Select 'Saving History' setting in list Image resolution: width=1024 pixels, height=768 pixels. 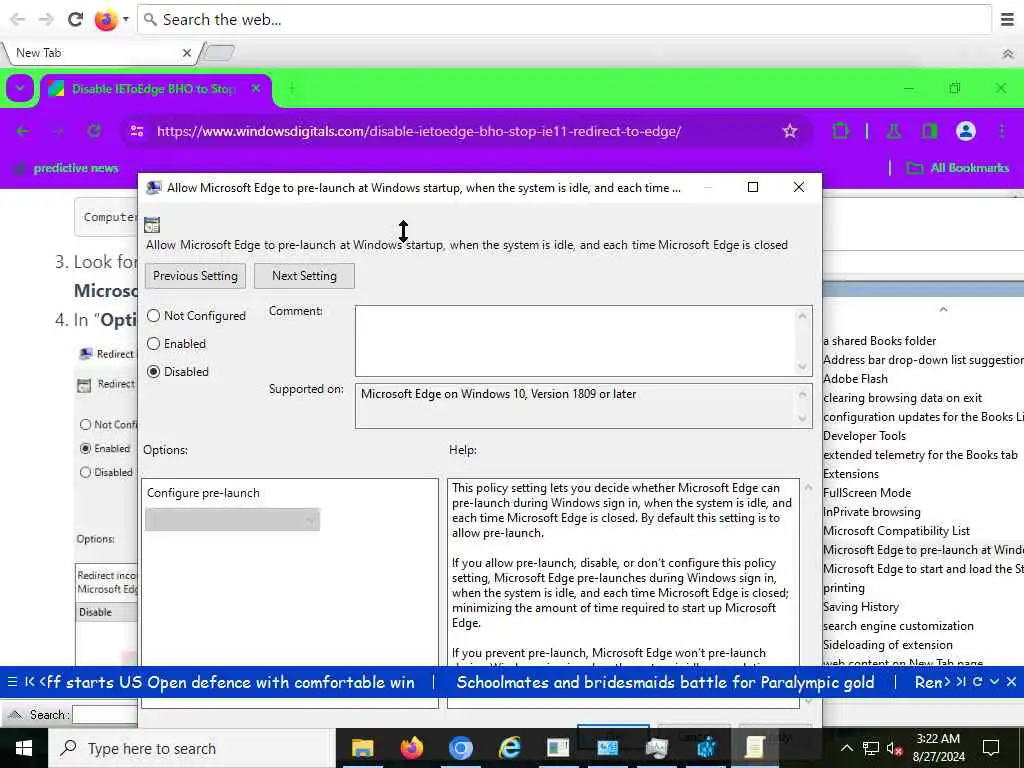point(861,607)
